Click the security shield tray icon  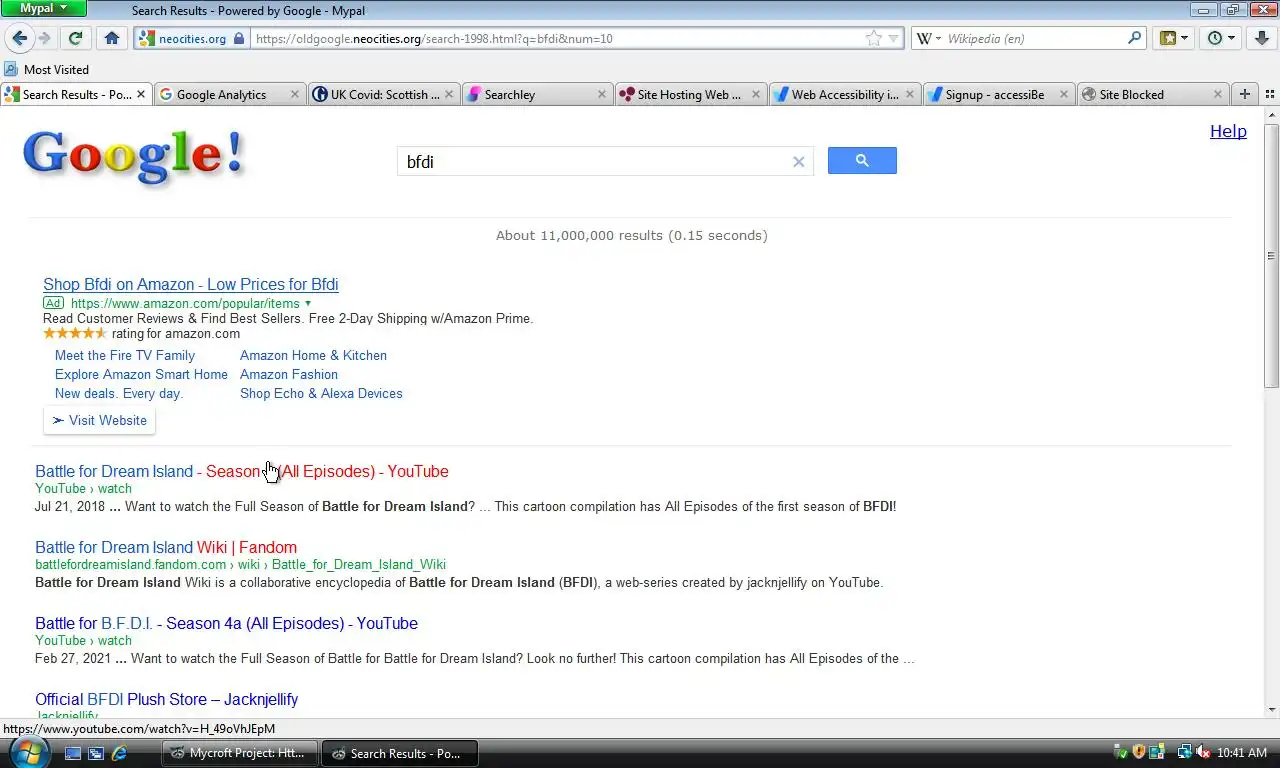tap(1138, 752)
